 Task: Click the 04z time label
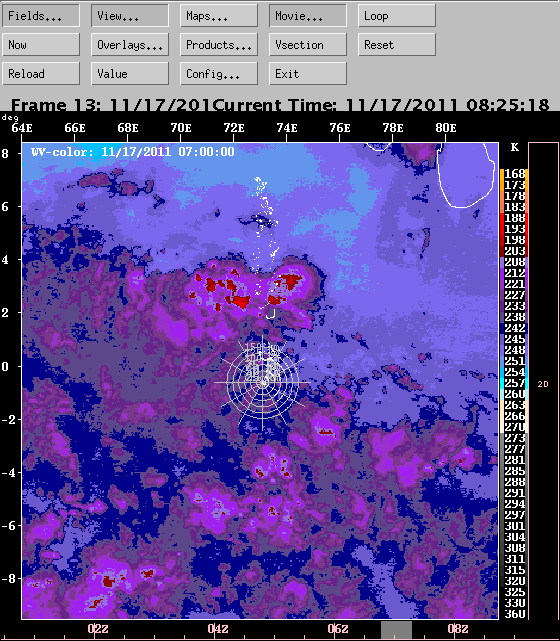218,628
